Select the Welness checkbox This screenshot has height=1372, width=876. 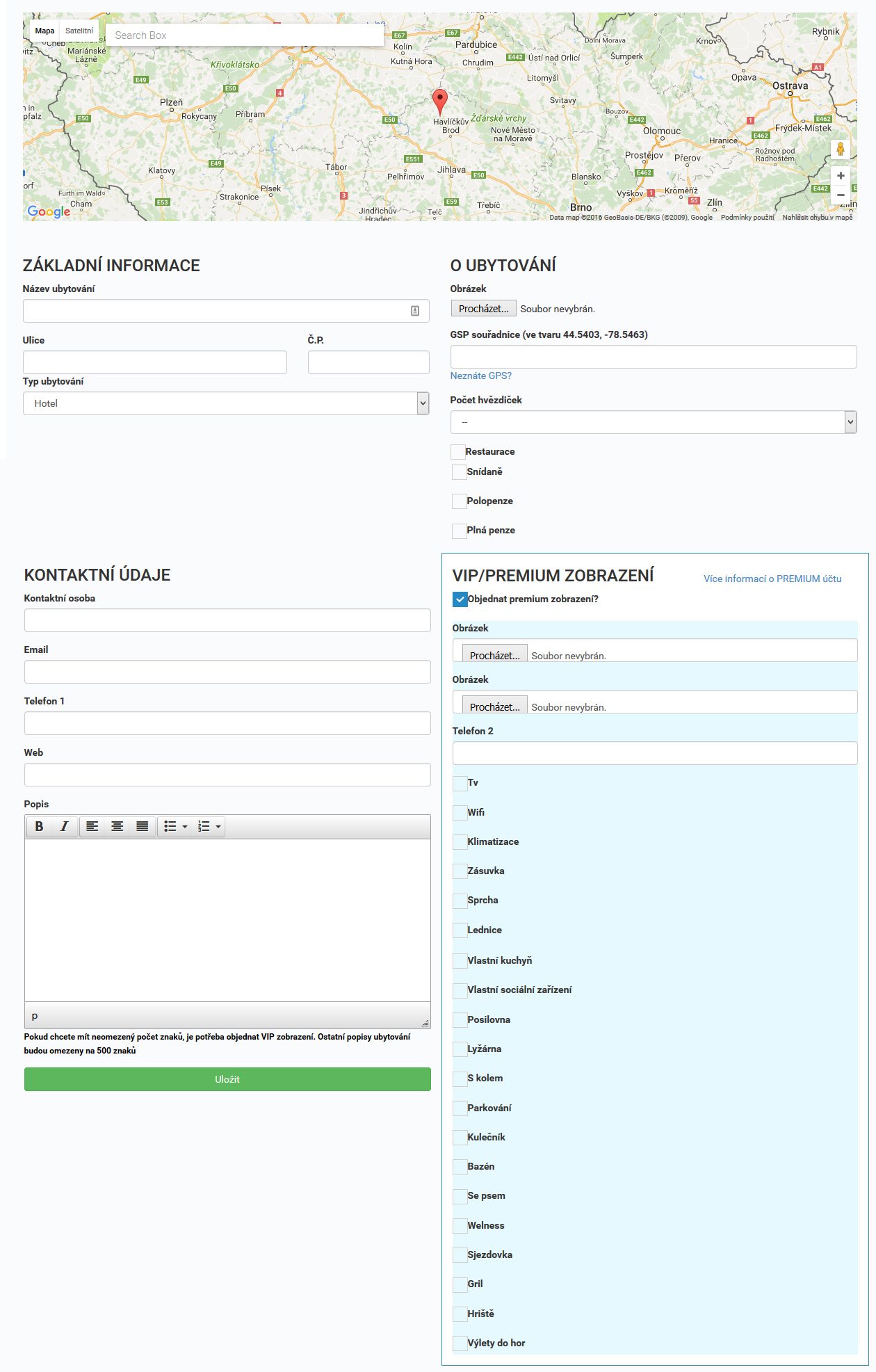pyautogui.click(x=460, y=1226)
